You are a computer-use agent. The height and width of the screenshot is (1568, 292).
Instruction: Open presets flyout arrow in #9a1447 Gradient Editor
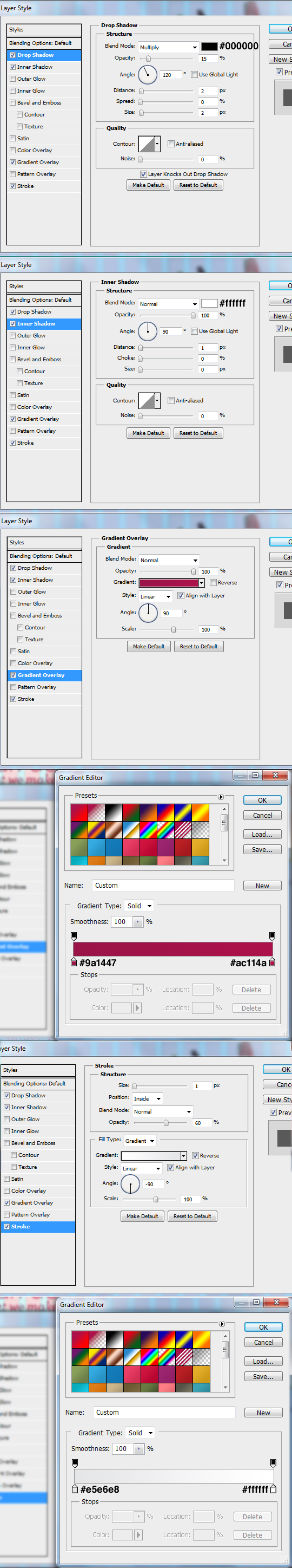click(221, 796)
